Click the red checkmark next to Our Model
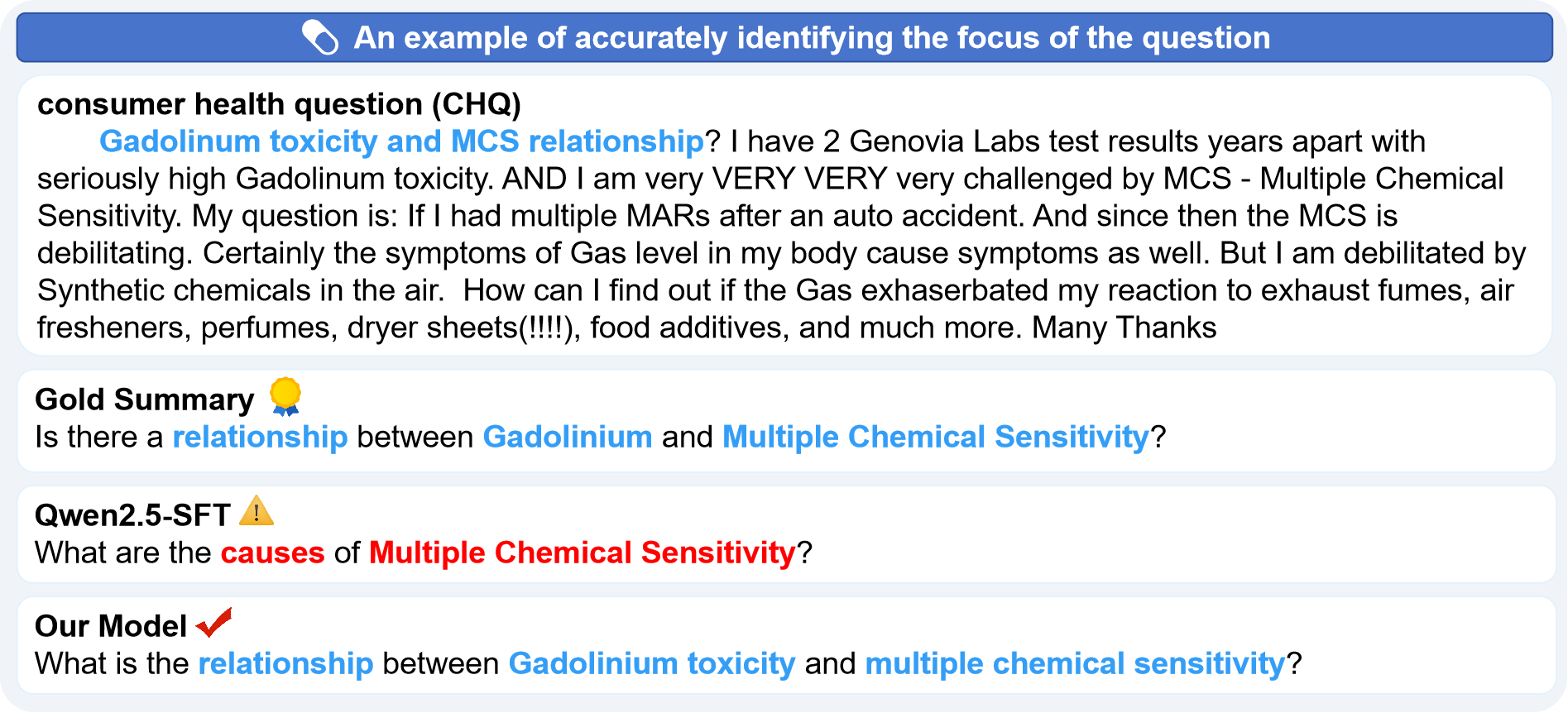 click(214, 622)
